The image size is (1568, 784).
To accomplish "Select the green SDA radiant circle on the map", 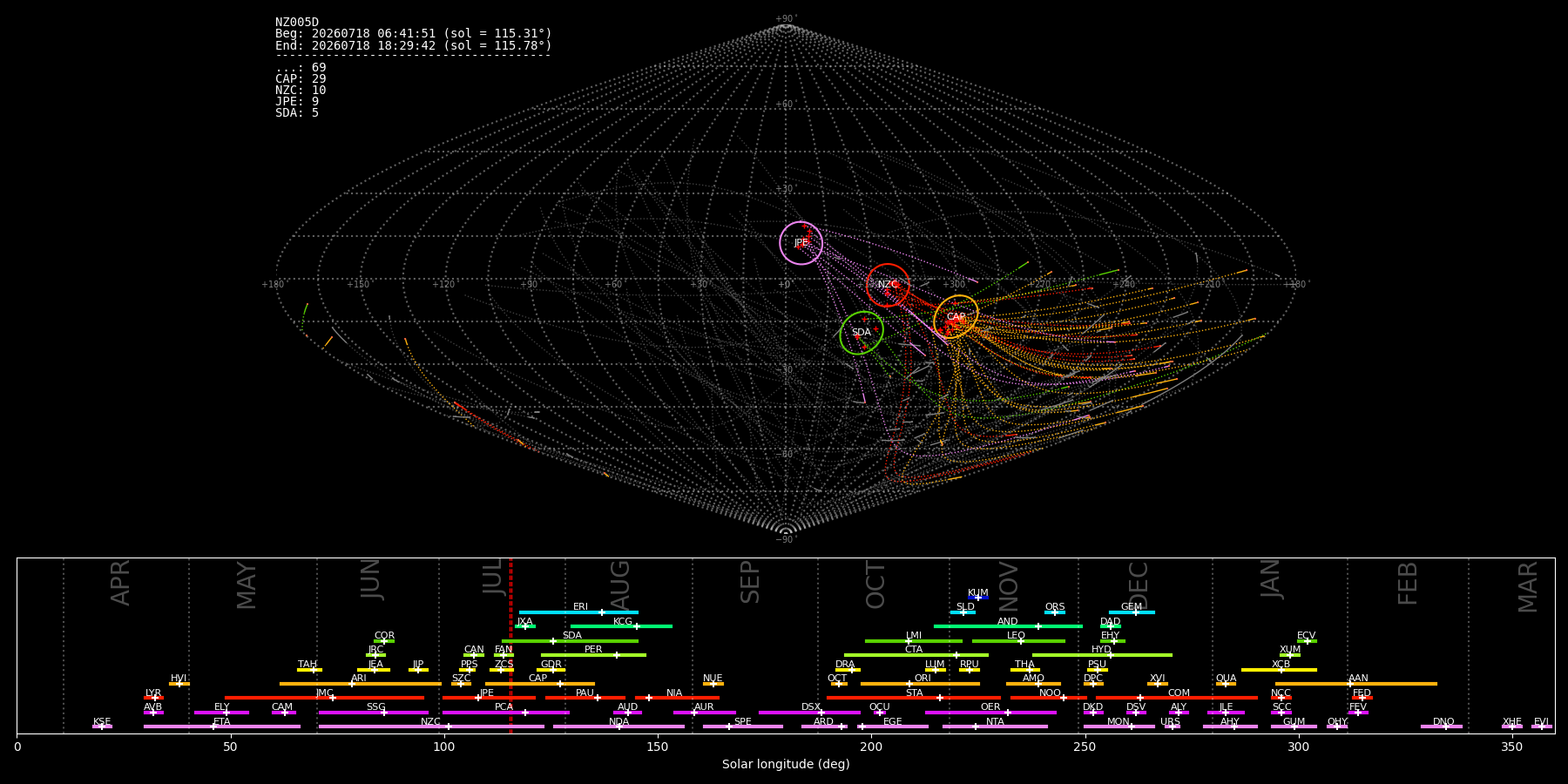I will [862, 333].
